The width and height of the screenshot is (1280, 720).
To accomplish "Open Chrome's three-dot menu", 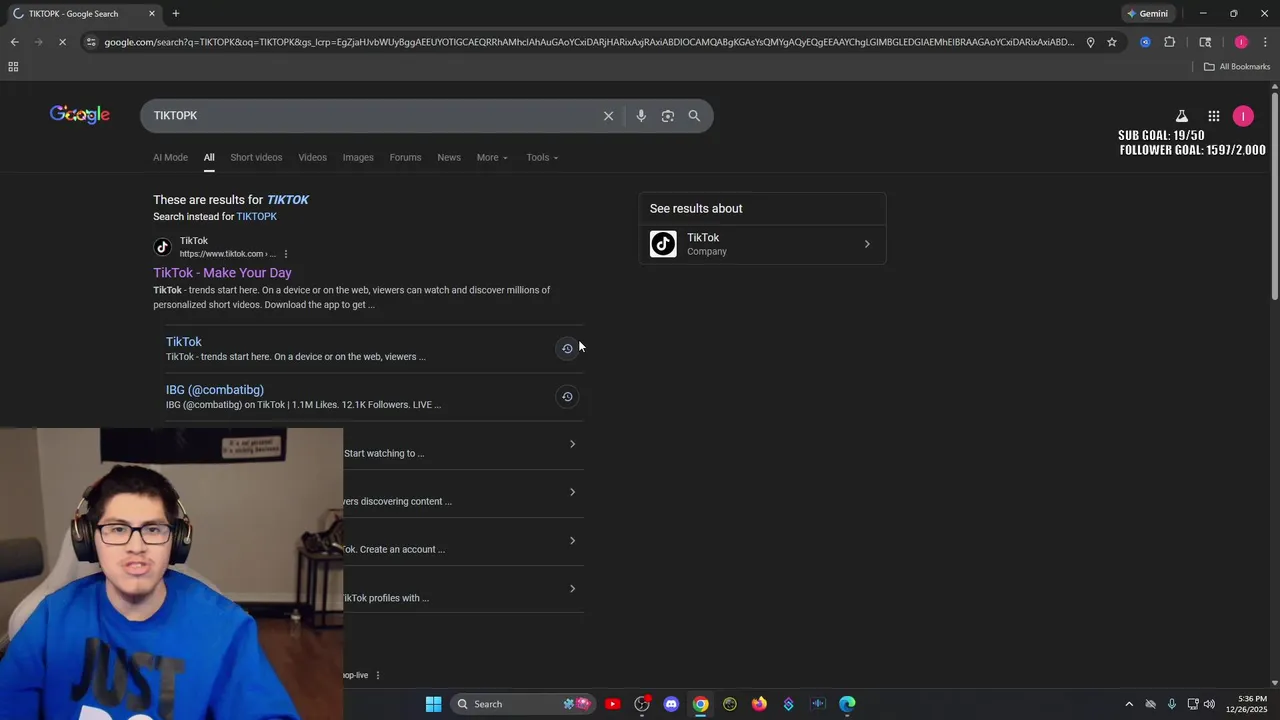I will click(x=1265, y=42).
